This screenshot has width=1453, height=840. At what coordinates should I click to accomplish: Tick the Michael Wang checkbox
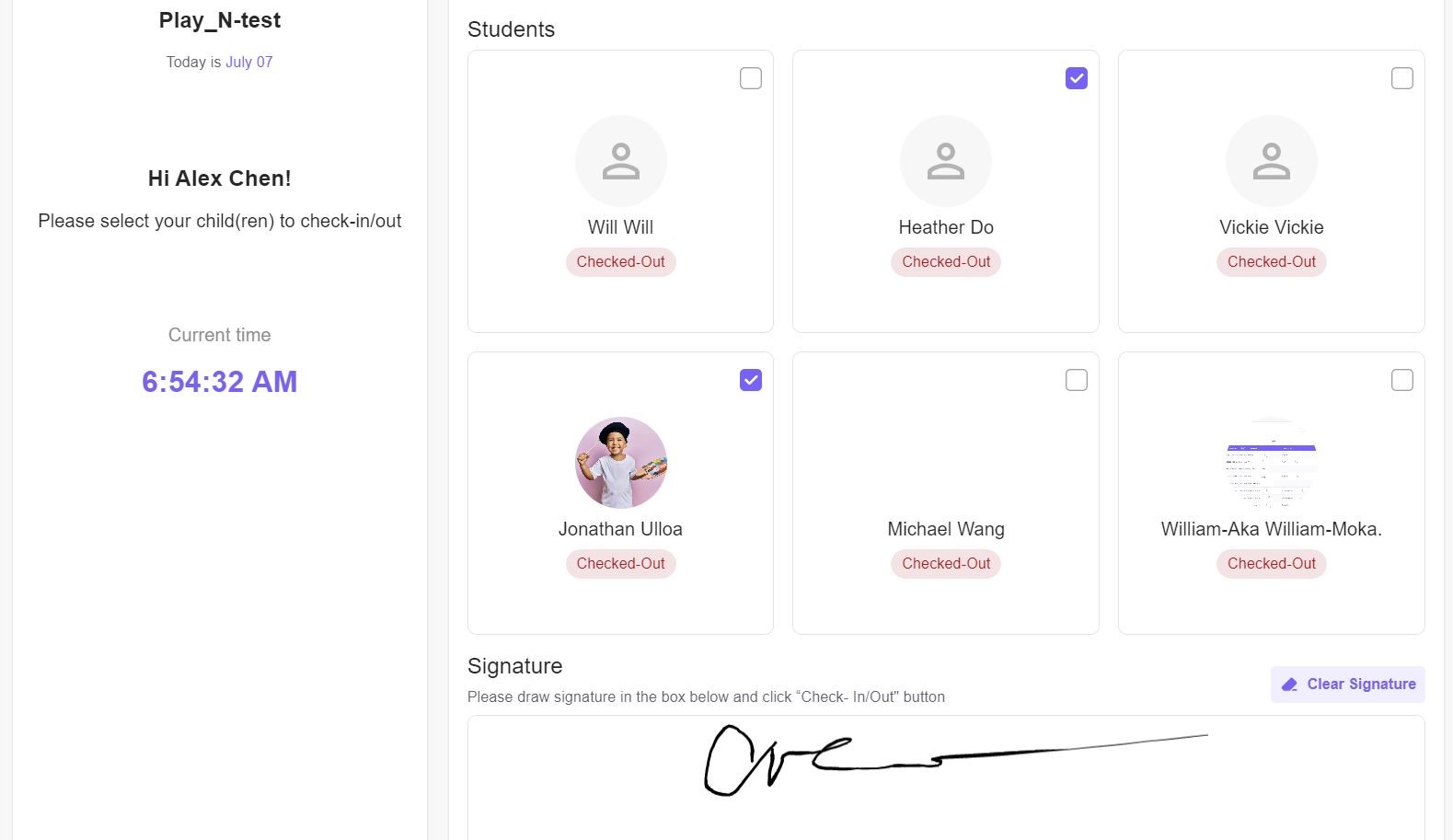click(1077, 380)
